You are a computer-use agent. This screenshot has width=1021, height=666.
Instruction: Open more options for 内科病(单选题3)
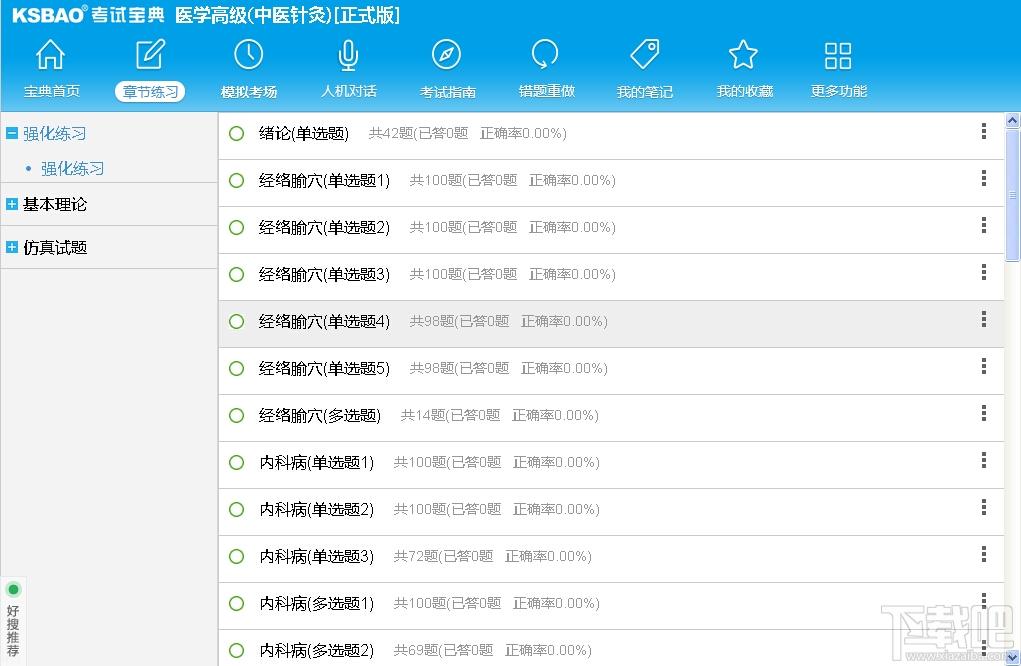coord(984,554)
